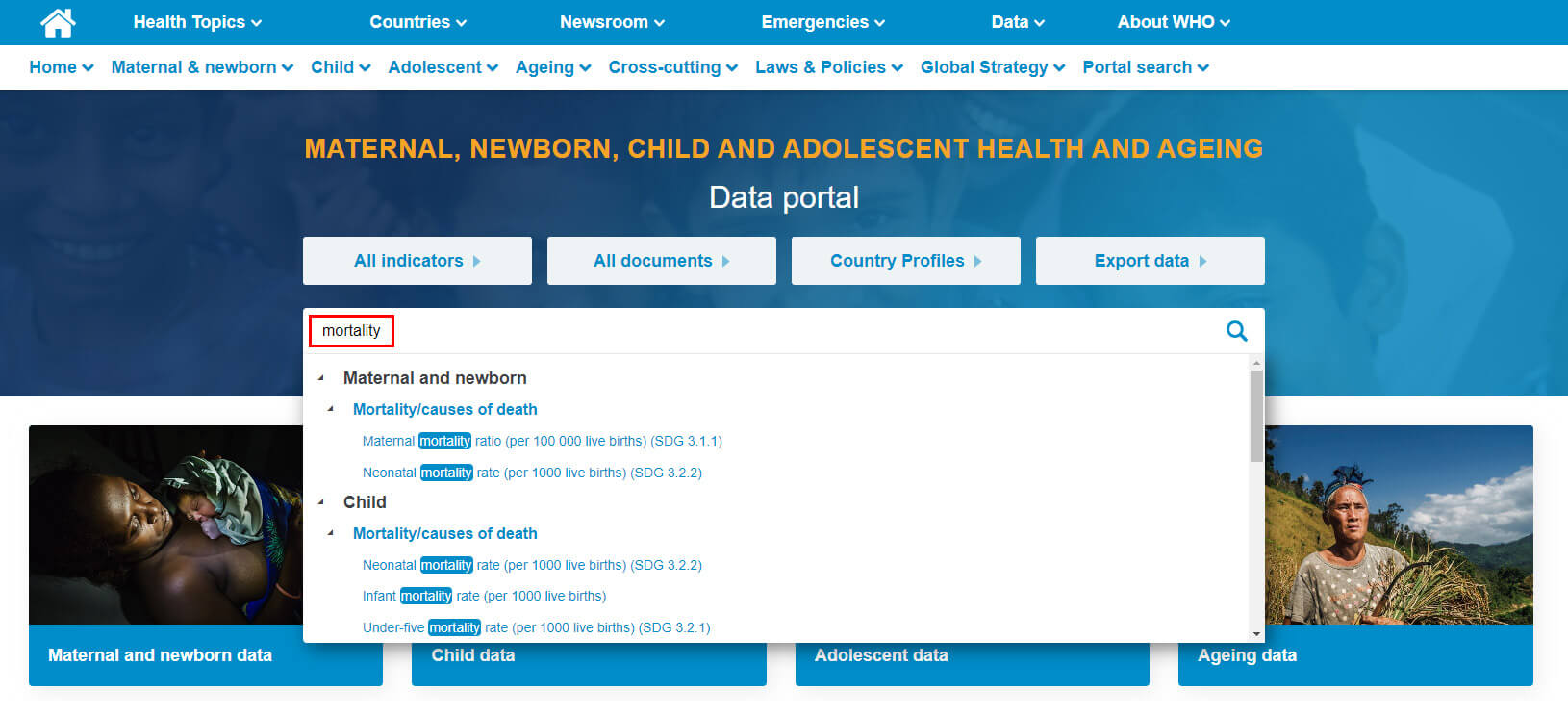
Task: Expand the Child submenu
Action: pyautogui.click(x=341, y=67)
